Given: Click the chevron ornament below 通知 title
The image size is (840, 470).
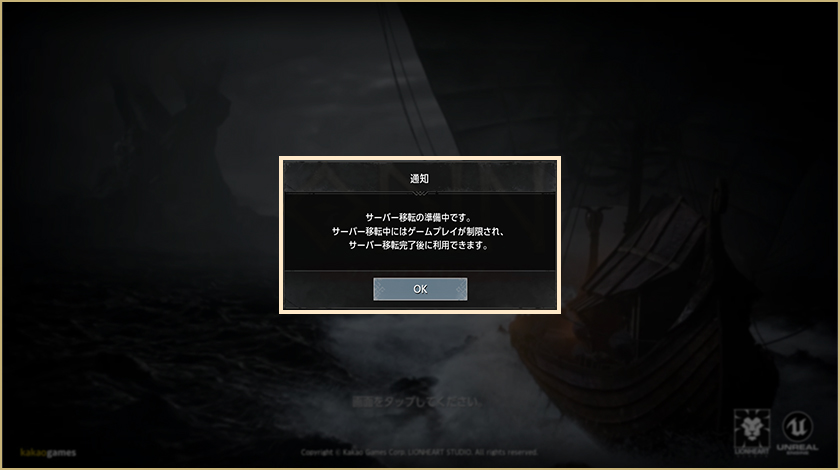Looking at the screenshot, I should point(420,193).
